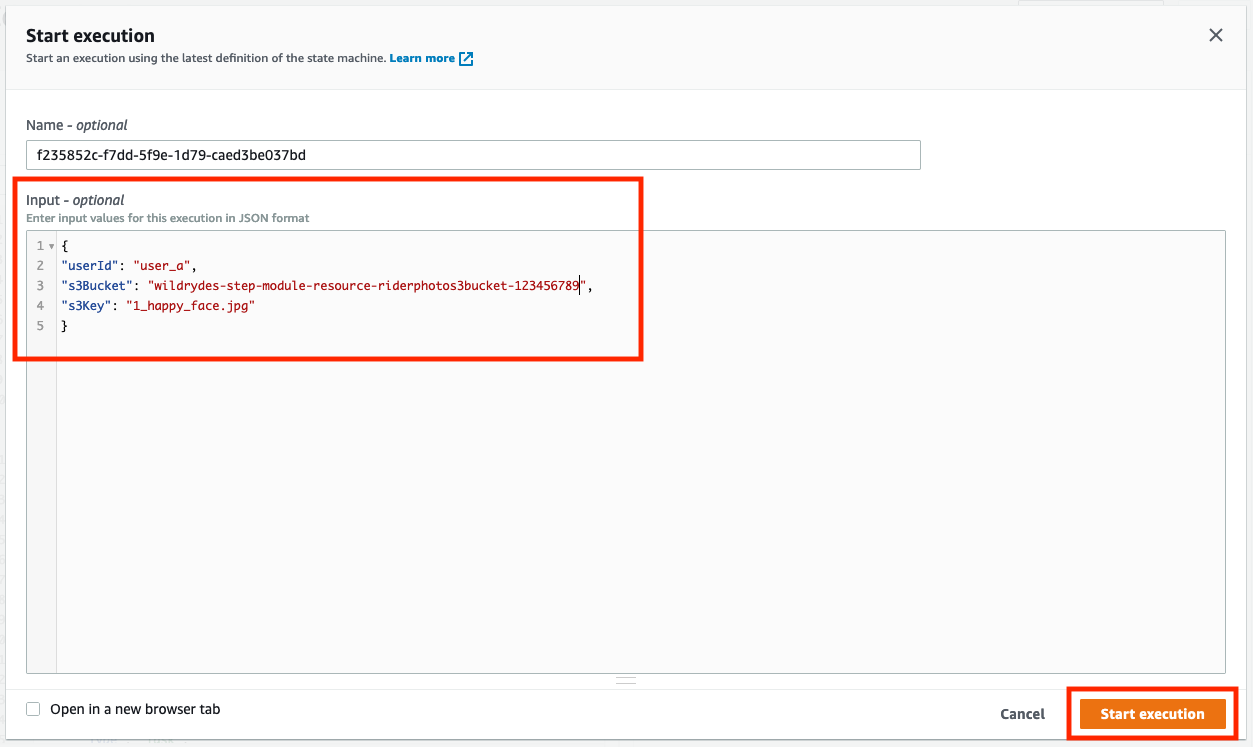Click into the execution Name field
The image size is (1253, 747).
click(473, 155)
